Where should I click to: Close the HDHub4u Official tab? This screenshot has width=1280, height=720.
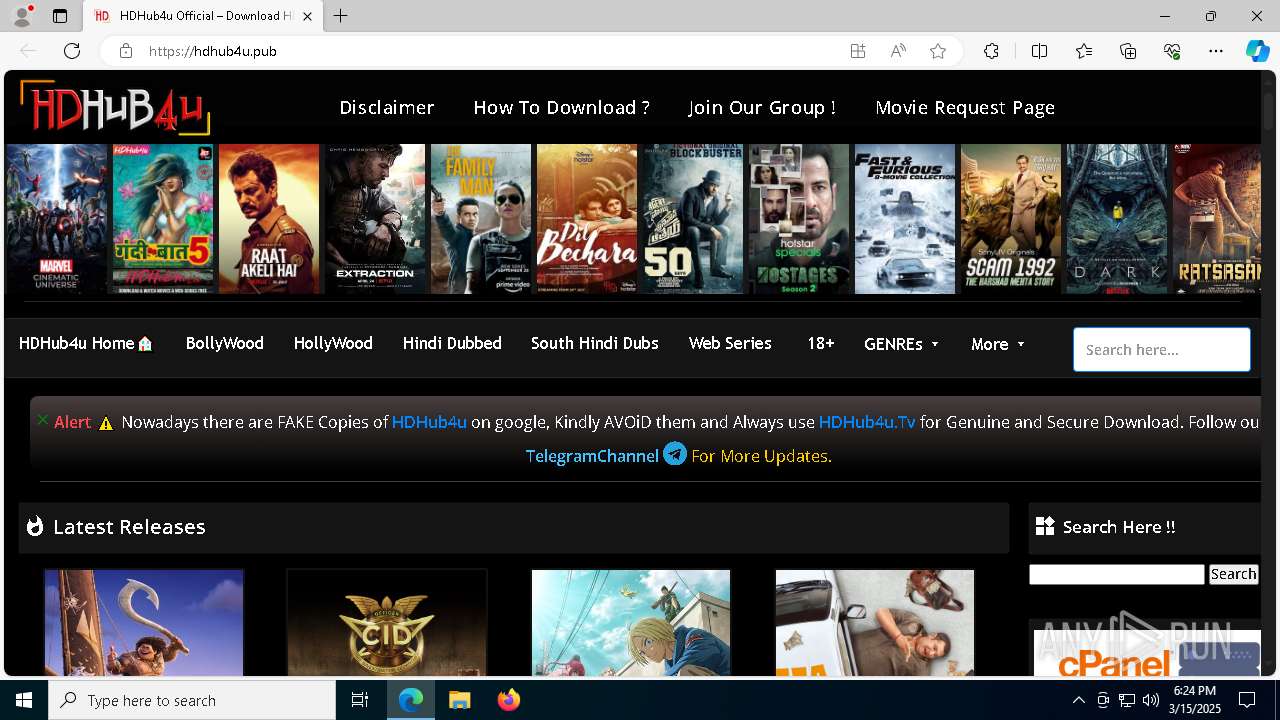(308, 16)
